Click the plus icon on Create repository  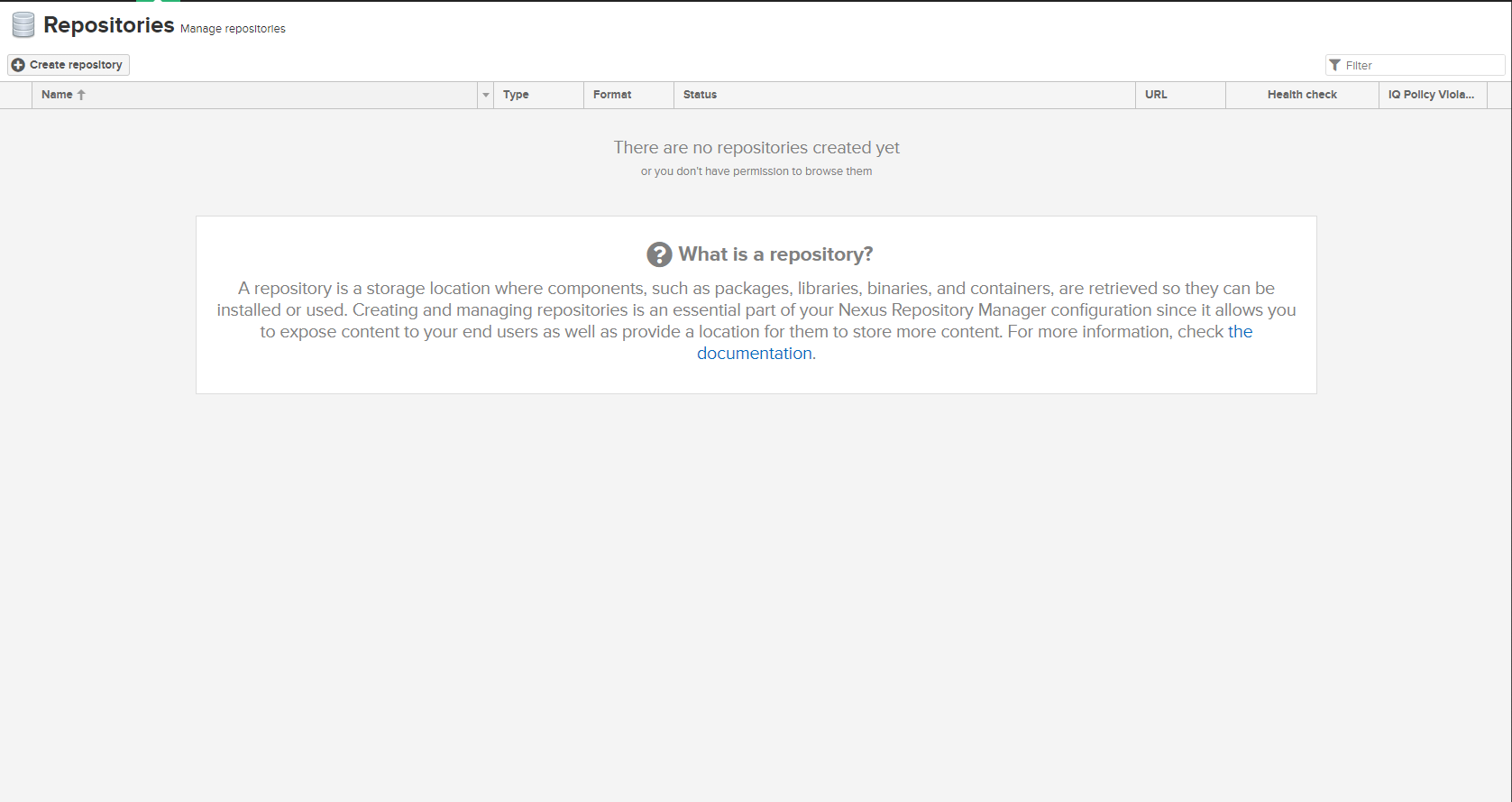click(x=18, y=65)
